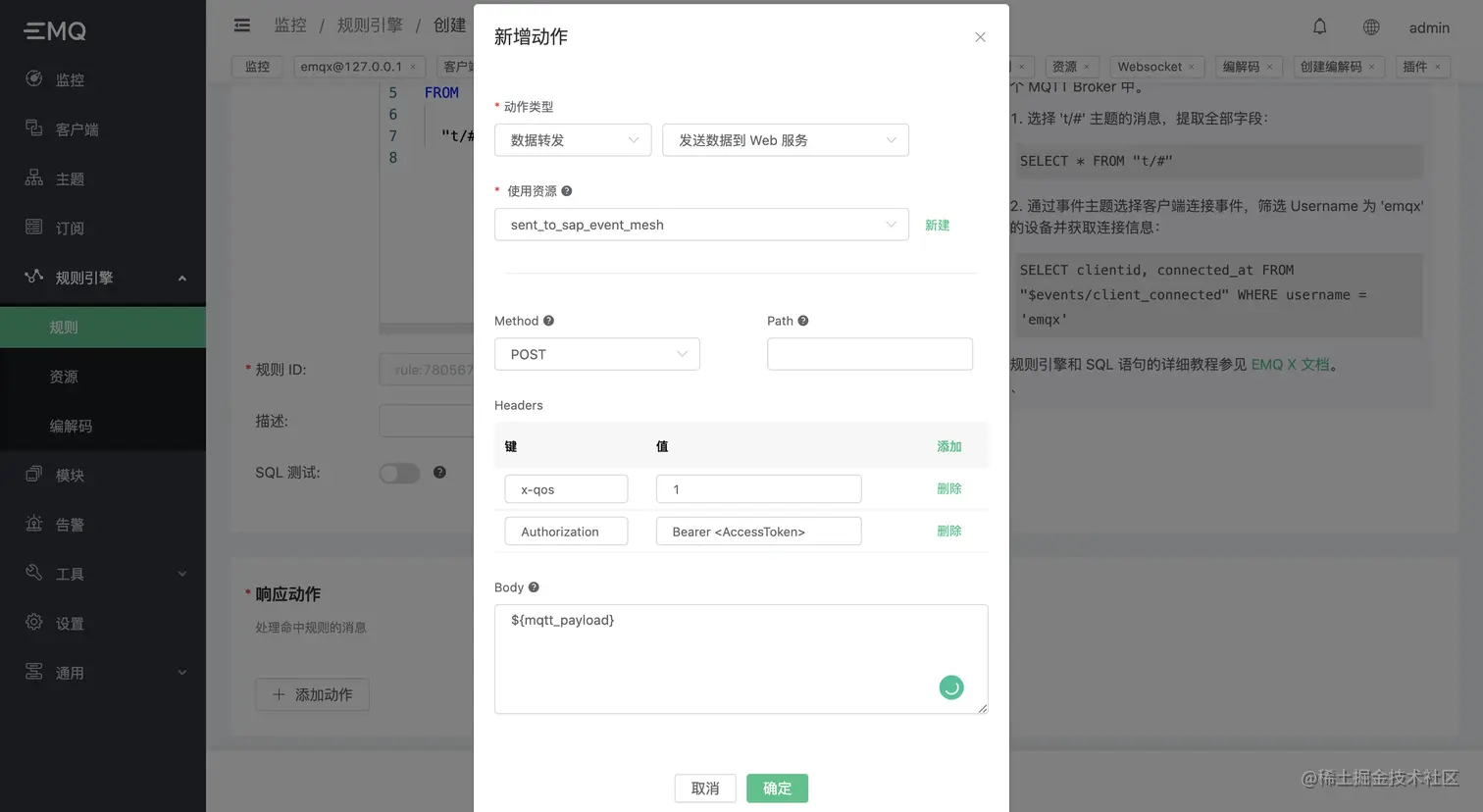Open the 客户端 clients sidebar item
The width and height of the screenshot is (1483, 812).
(103, 128)
